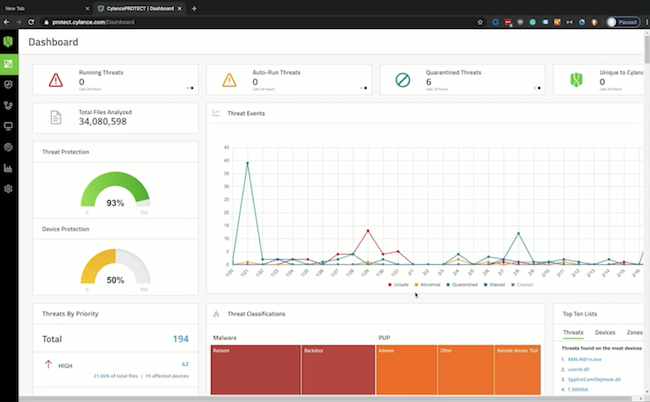The height and width of the screenshot is (402, 650).
Task: Switch to the New Tab browser tab
Action: pos(46,8)
